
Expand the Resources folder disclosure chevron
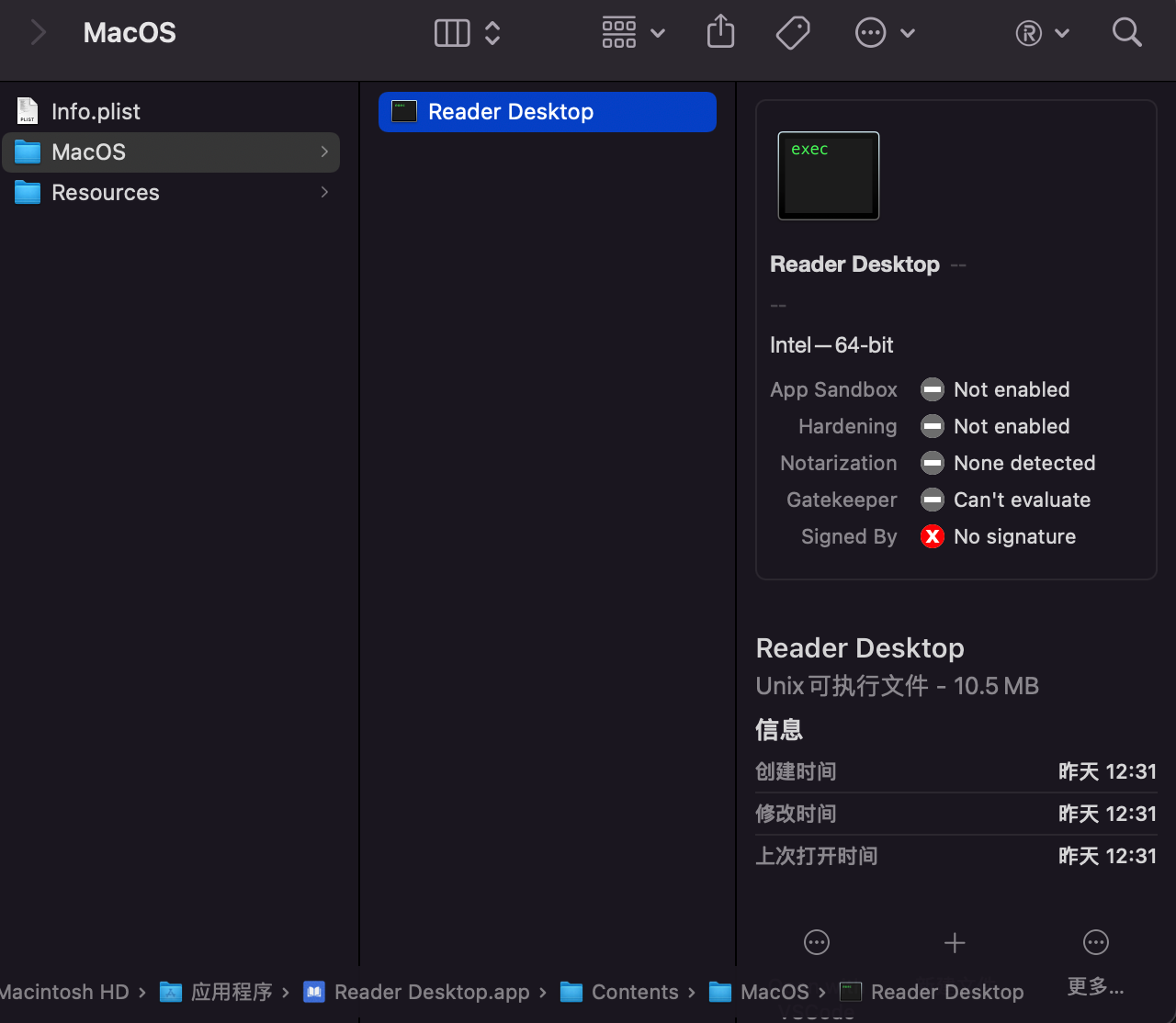coord(323,192)
